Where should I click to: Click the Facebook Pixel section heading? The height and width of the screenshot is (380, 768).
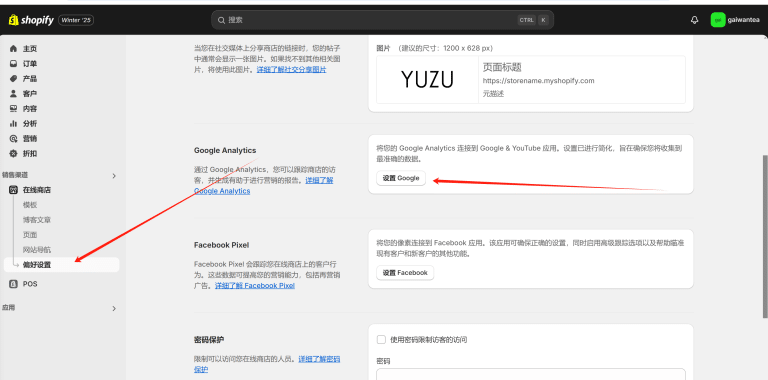221,245
